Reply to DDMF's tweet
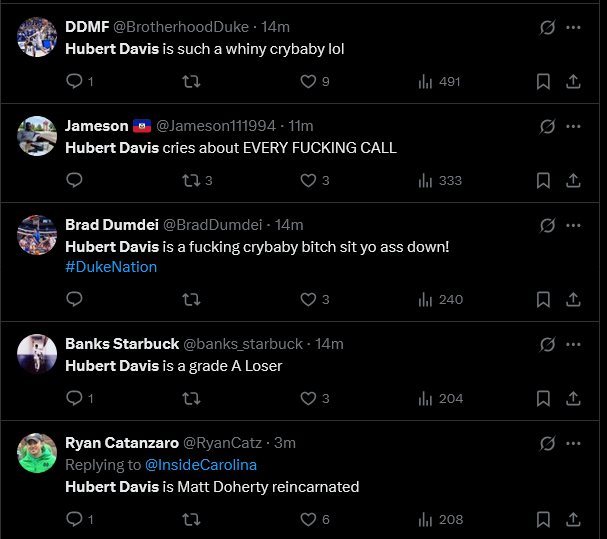This screenshot has height=539, width=607. (75, 81)
